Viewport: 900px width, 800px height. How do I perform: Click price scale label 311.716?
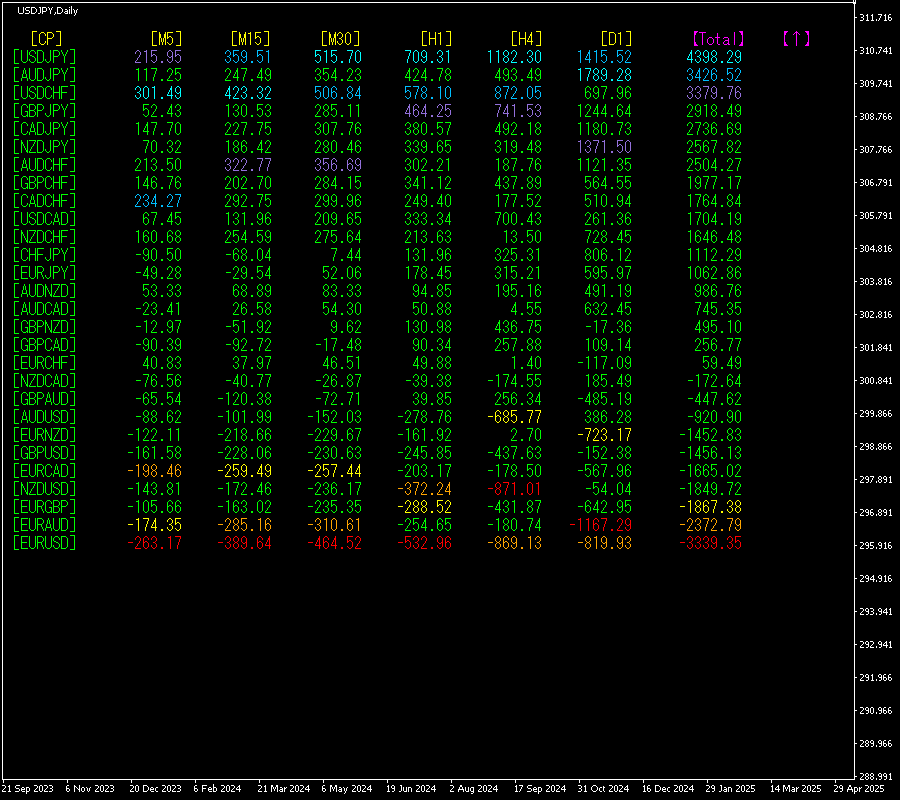coord(876,18)
